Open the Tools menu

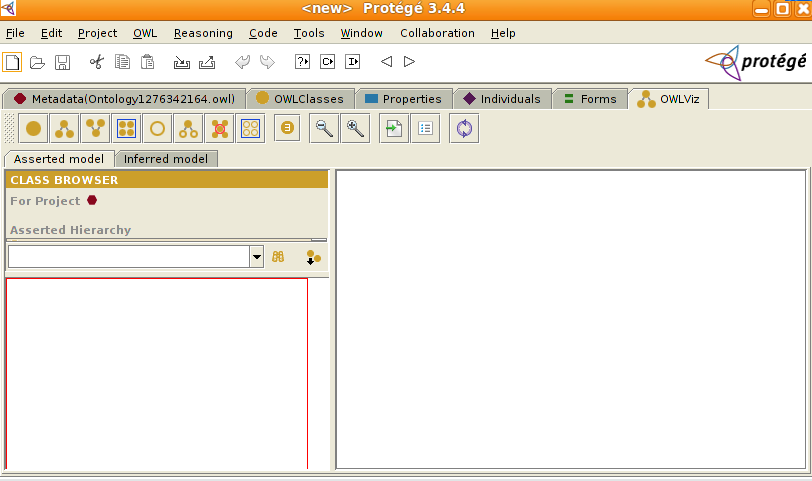(309, 33)
